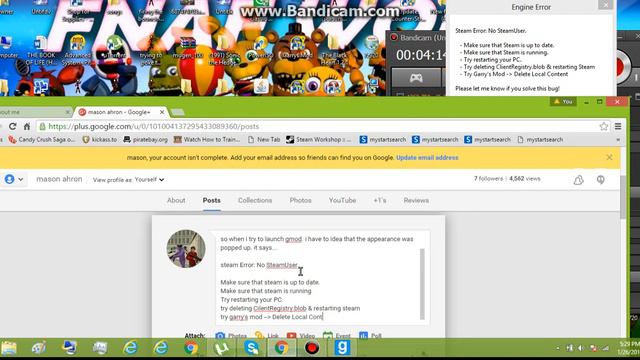This screenshot has width=640, height=360.
Task: Click the profile avatar beside the post
Action: click(186, 249)
